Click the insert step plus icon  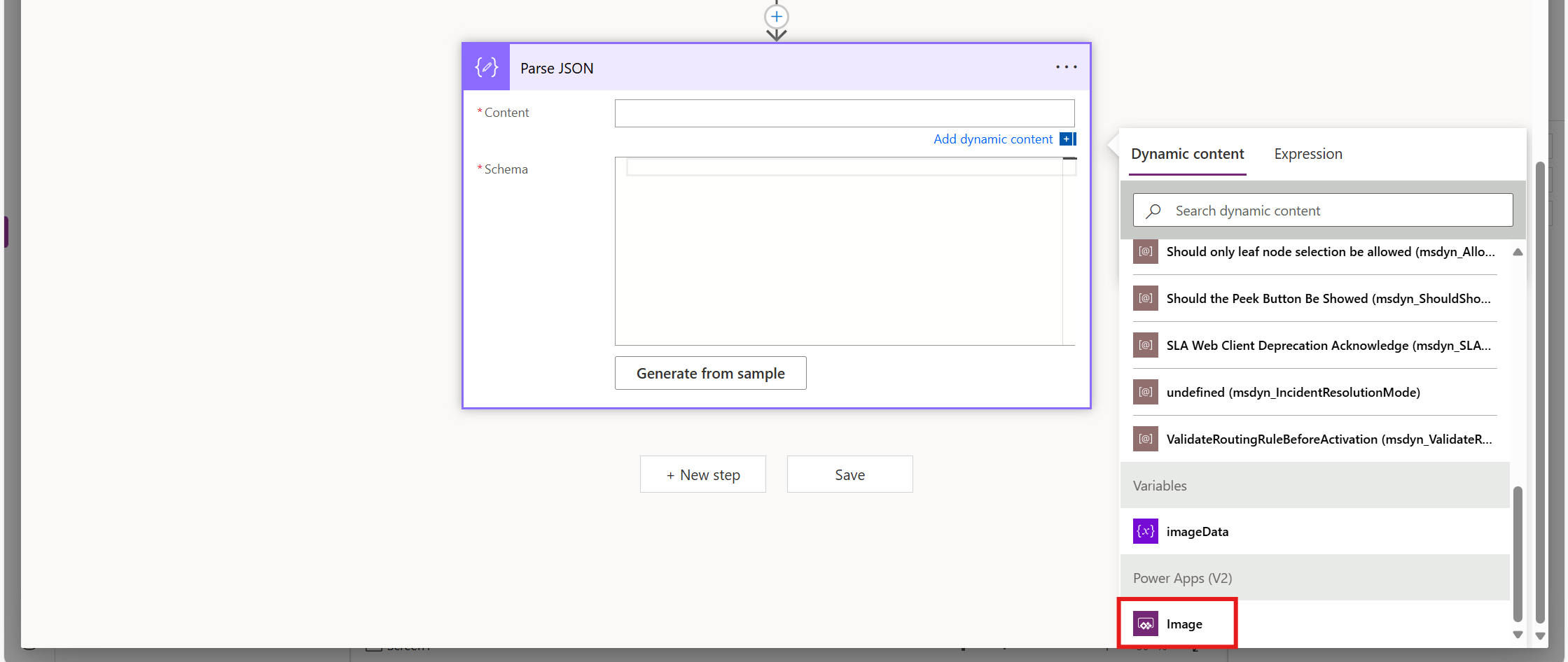[x=776, y=17]
